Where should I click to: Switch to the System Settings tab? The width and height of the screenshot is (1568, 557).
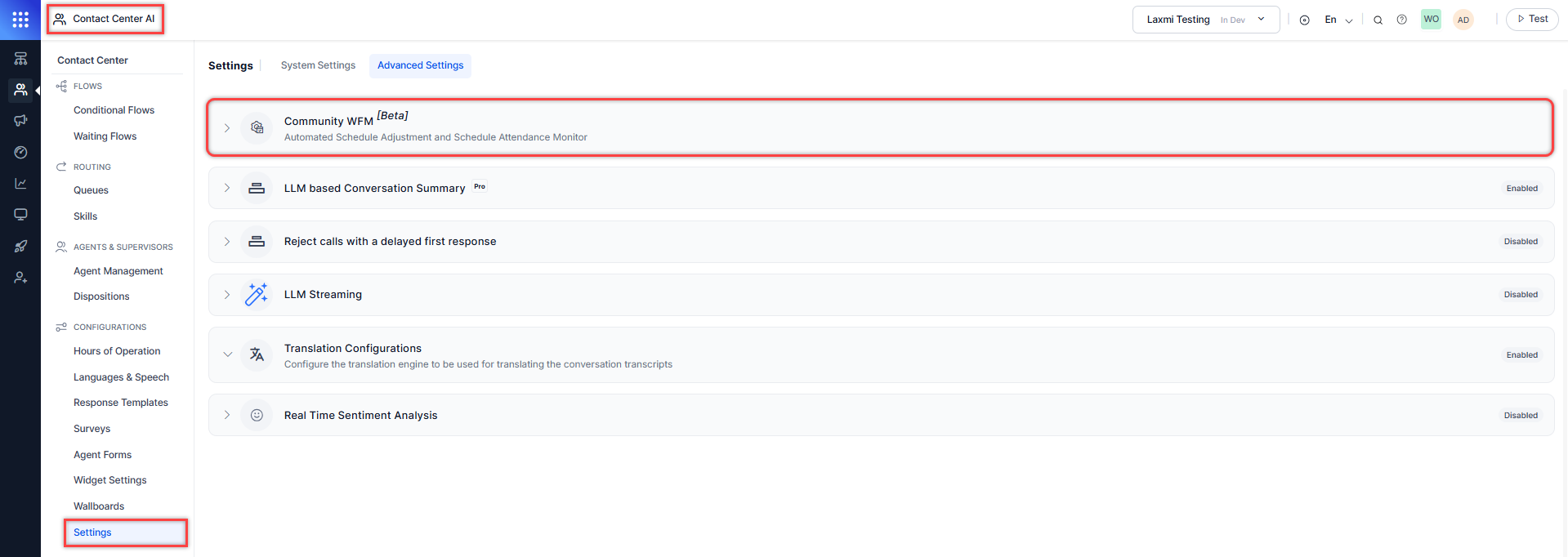click(x=318, y=65)
